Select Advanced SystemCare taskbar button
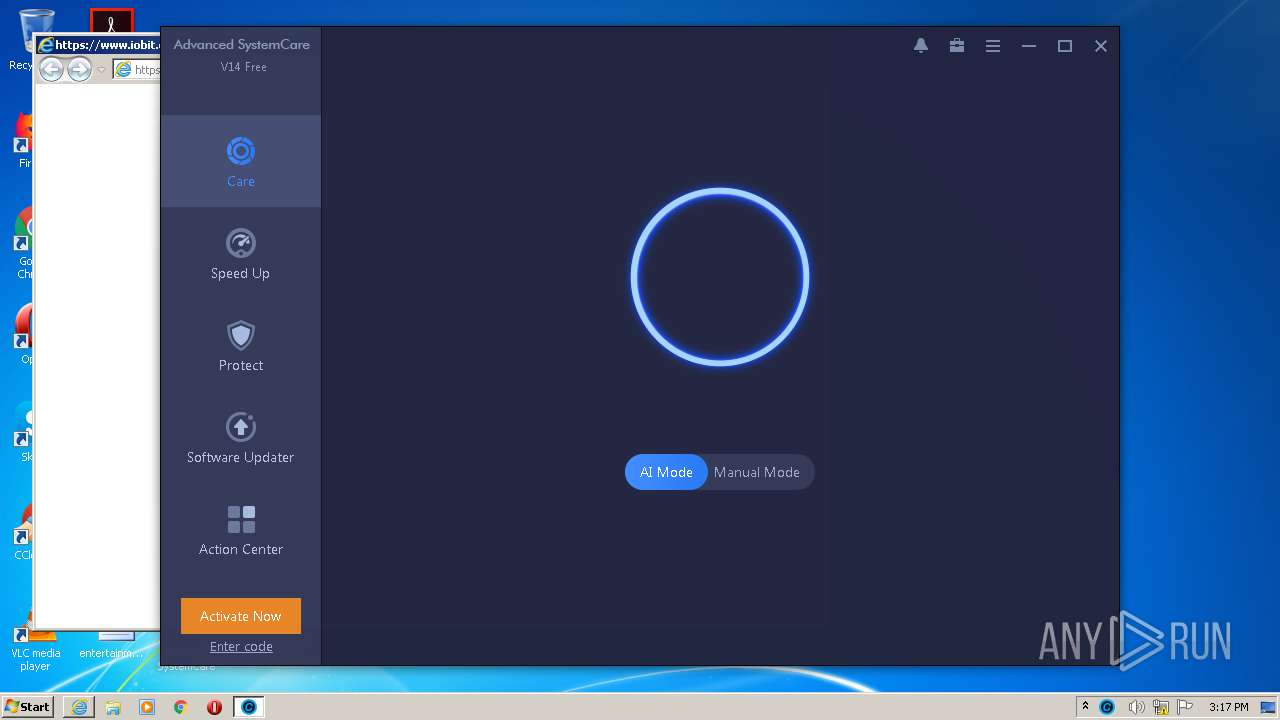Image resolution: width=1280 pixels, height=720 pixels. (249, 707)
